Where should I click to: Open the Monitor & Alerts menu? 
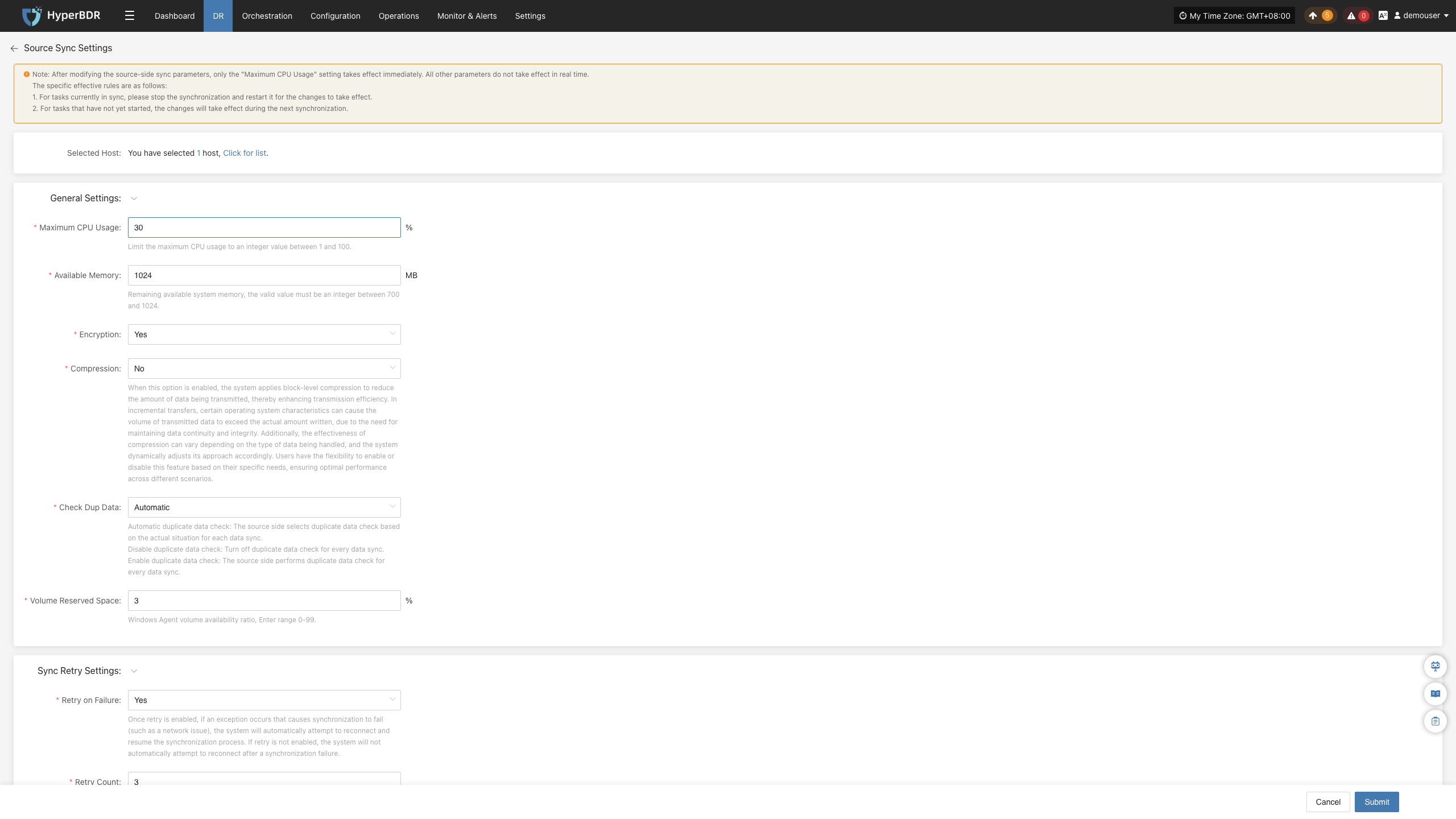click(467, 16)
